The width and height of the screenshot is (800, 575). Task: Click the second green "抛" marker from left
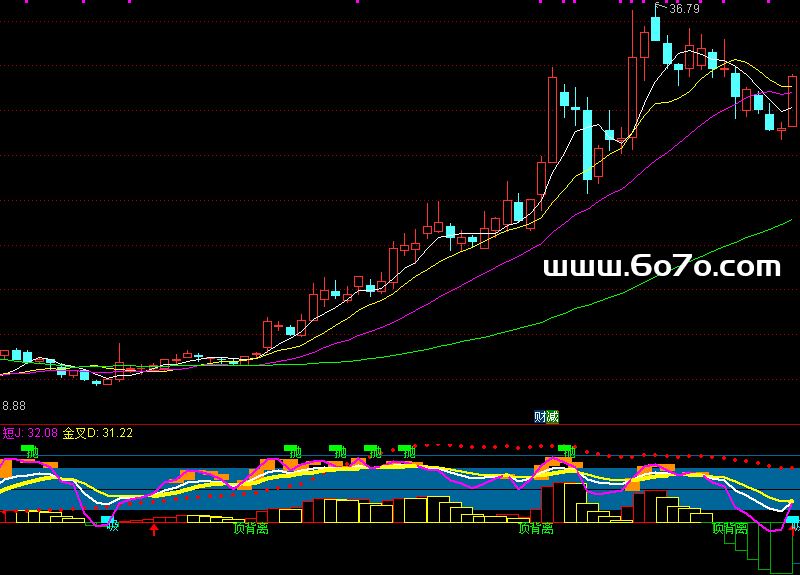[x=294, y=452]
